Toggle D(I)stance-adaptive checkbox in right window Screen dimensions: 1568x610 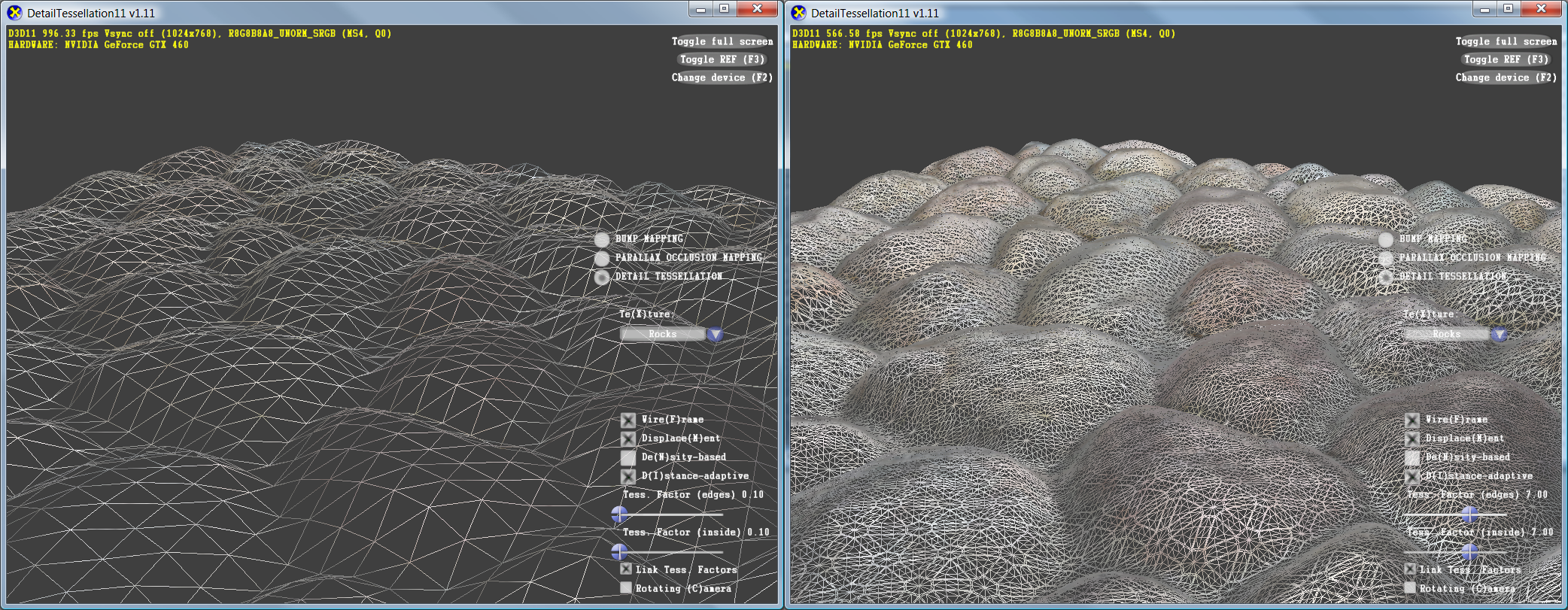coord(1412,477)
